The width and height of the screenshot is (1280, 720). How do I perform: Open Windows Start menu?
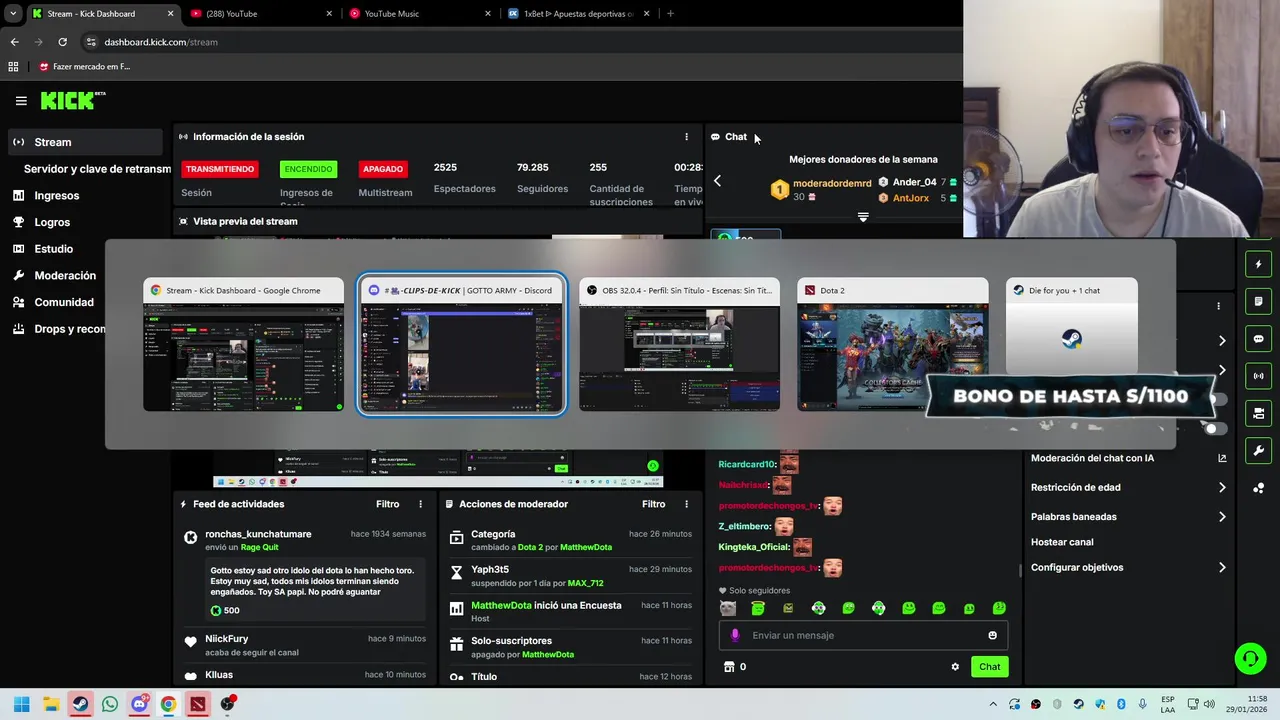tap(21, 704)
